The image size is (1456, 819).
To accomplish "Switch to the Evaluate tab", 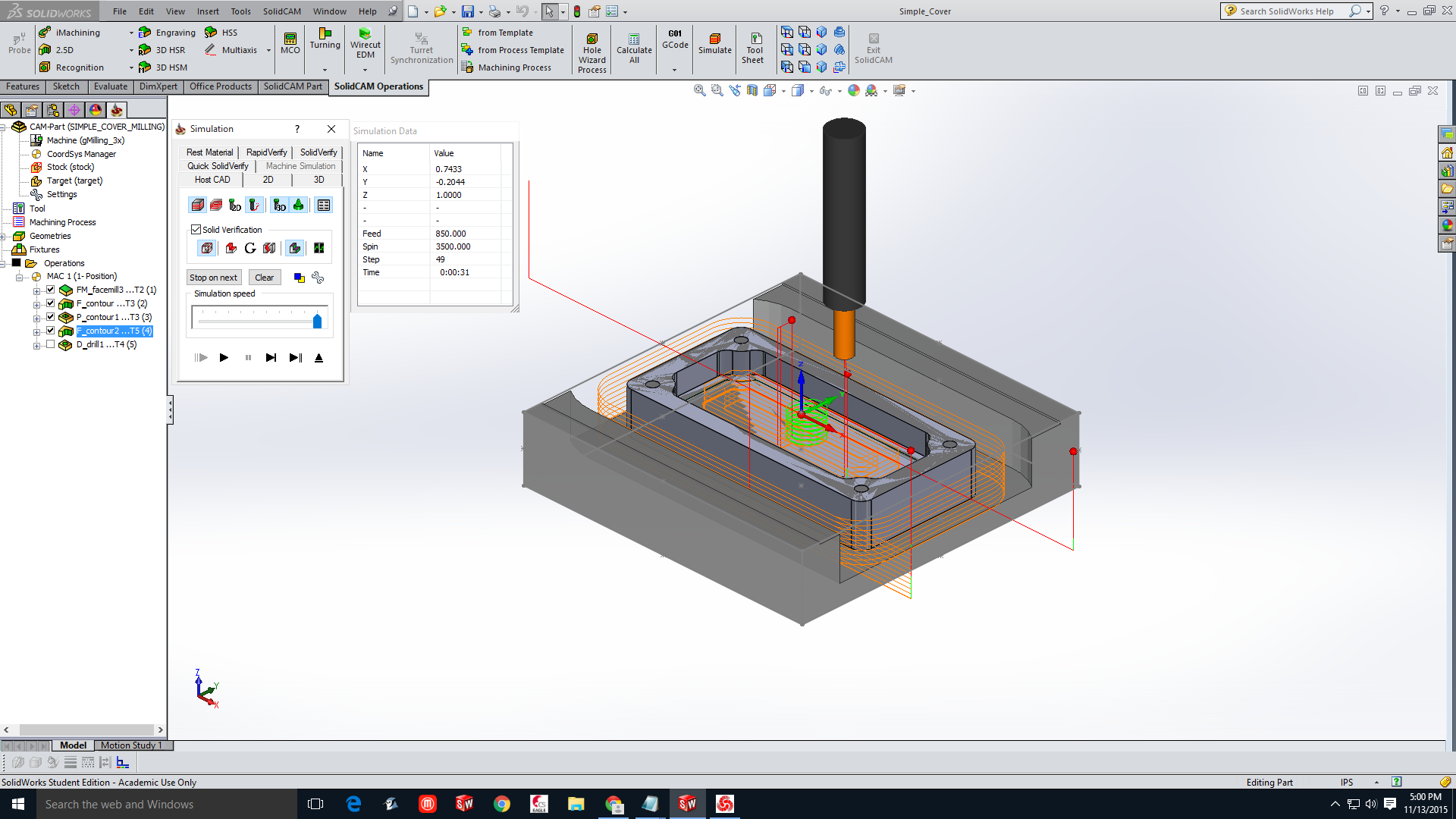I will point(111,86).
